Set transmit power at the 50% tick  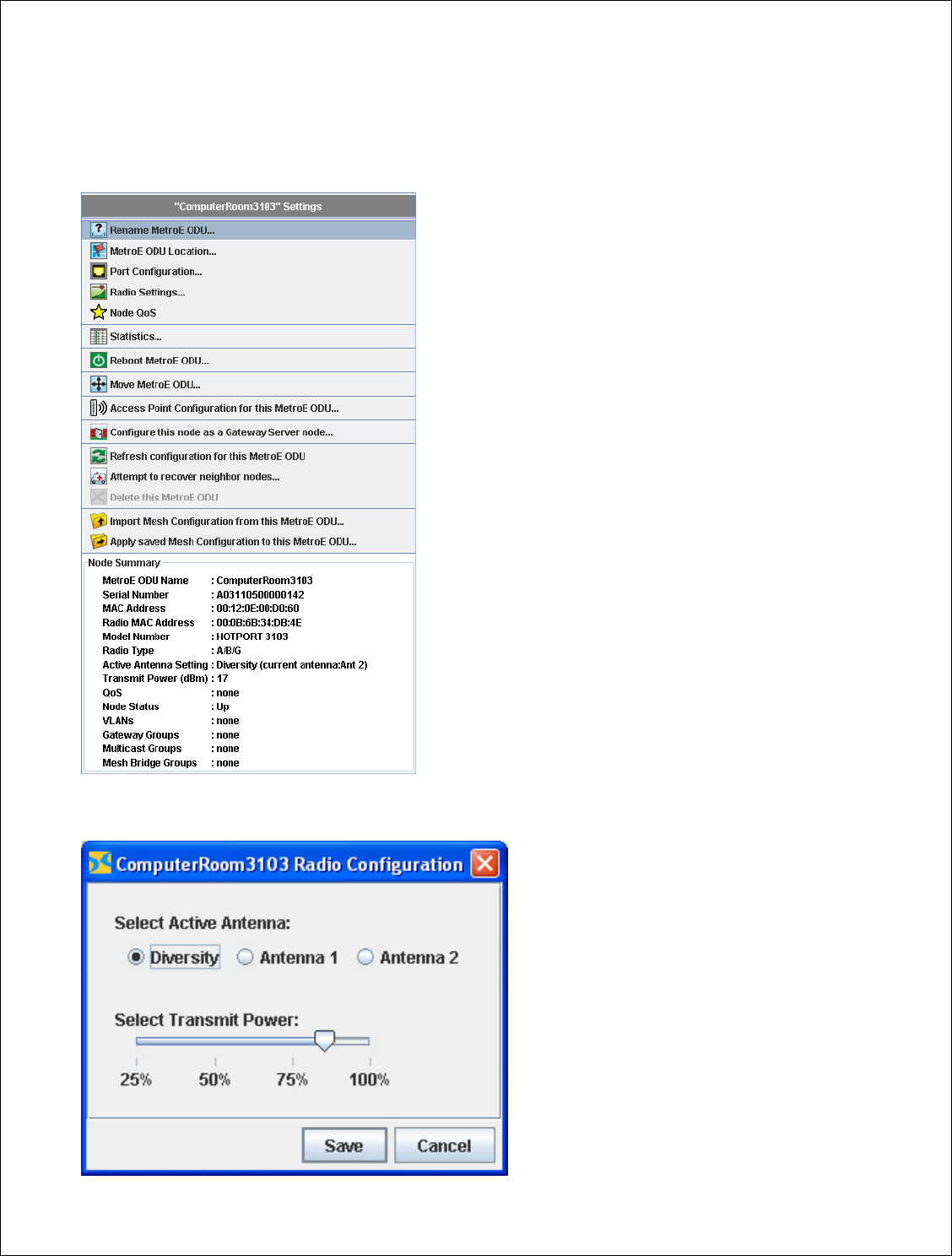pos(215,1062)
